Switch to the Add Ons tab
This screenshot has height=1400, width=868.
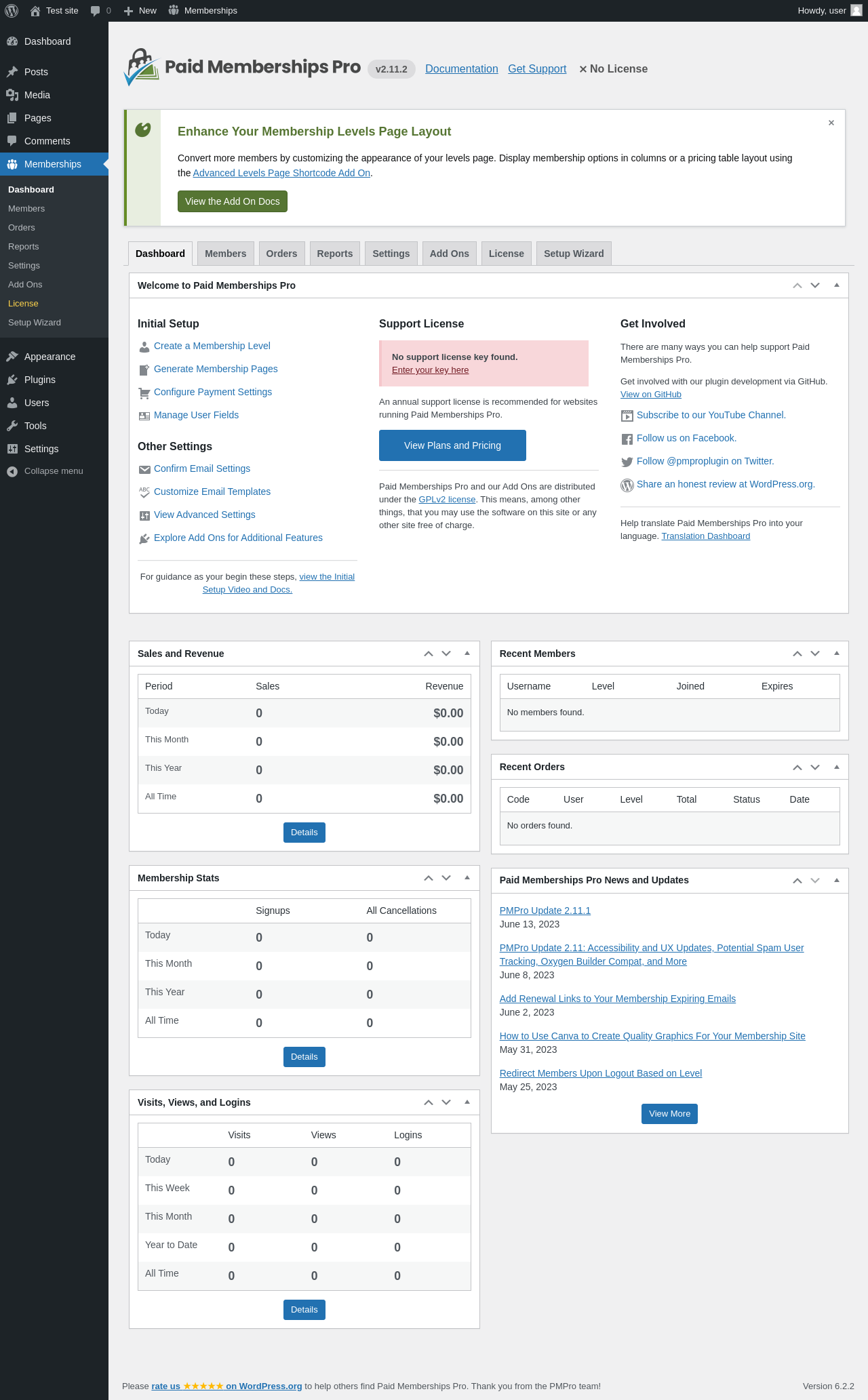point(450,254)
